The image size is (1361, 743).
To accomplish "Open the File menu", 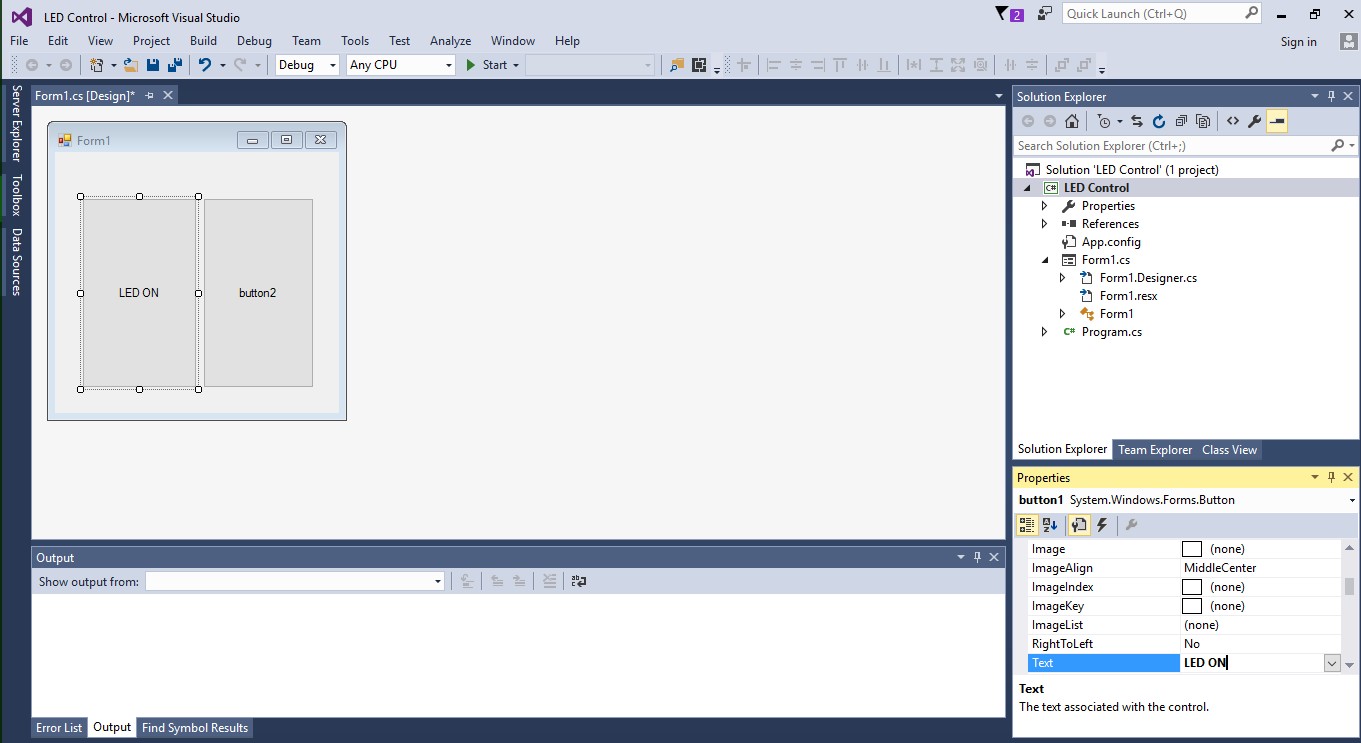I will [19, 41].
